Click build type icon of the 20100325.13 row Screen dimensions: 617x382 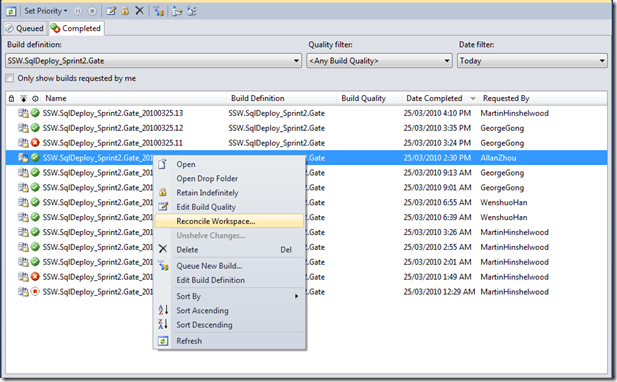click(23, 113)
